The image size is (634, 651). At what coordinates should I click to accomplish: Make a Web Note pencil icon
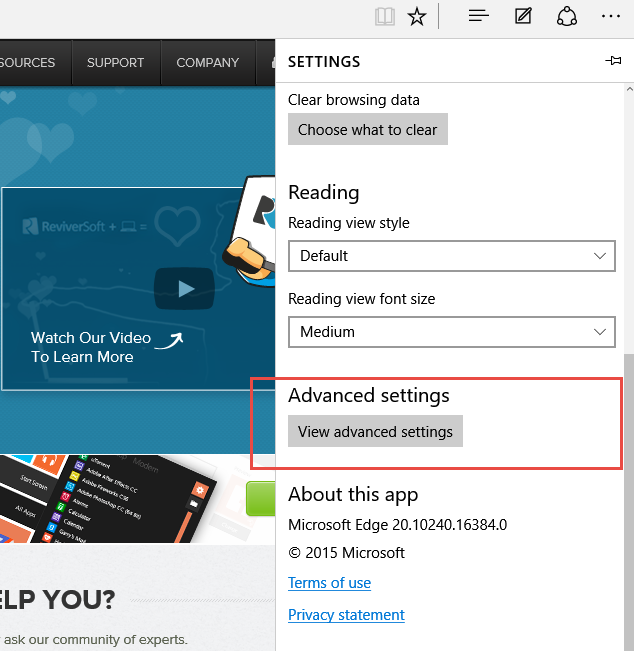coord(523,16)
